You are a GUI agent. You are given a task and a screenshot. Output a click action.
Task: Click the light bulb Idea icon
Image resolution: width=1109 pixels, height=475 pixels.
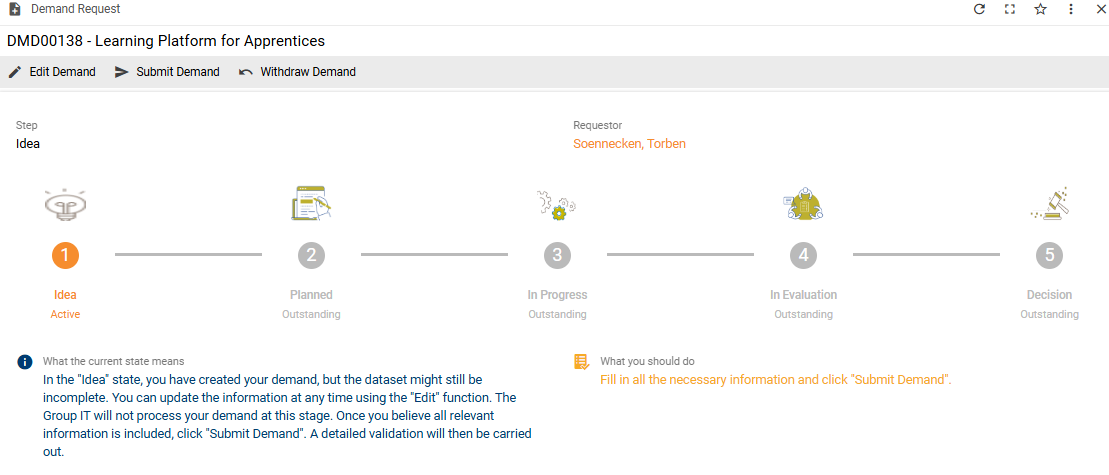(65, 204)
